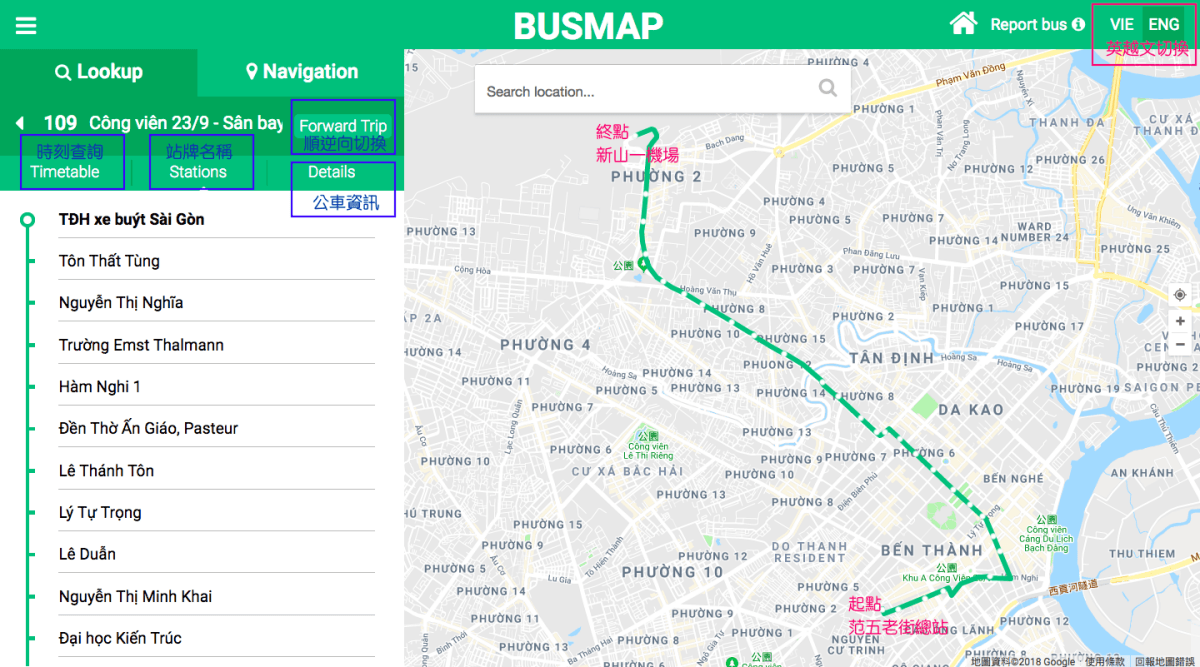Select station Trường Emst Thalmann
Viewport: 1200px width, 667px height.
217,345
